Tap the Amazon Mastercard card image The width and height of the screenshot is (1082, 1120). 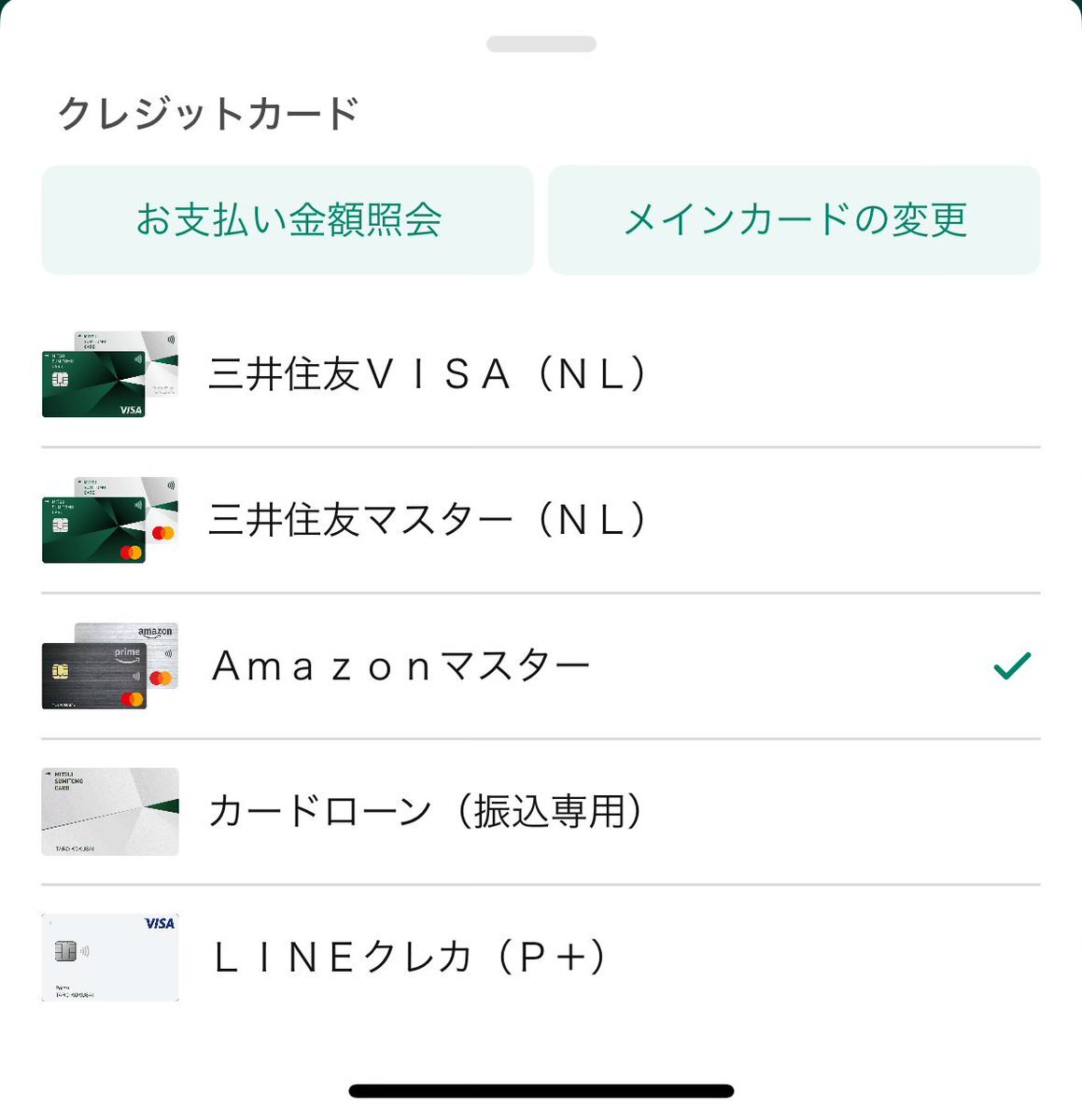(x=110, y=665)
